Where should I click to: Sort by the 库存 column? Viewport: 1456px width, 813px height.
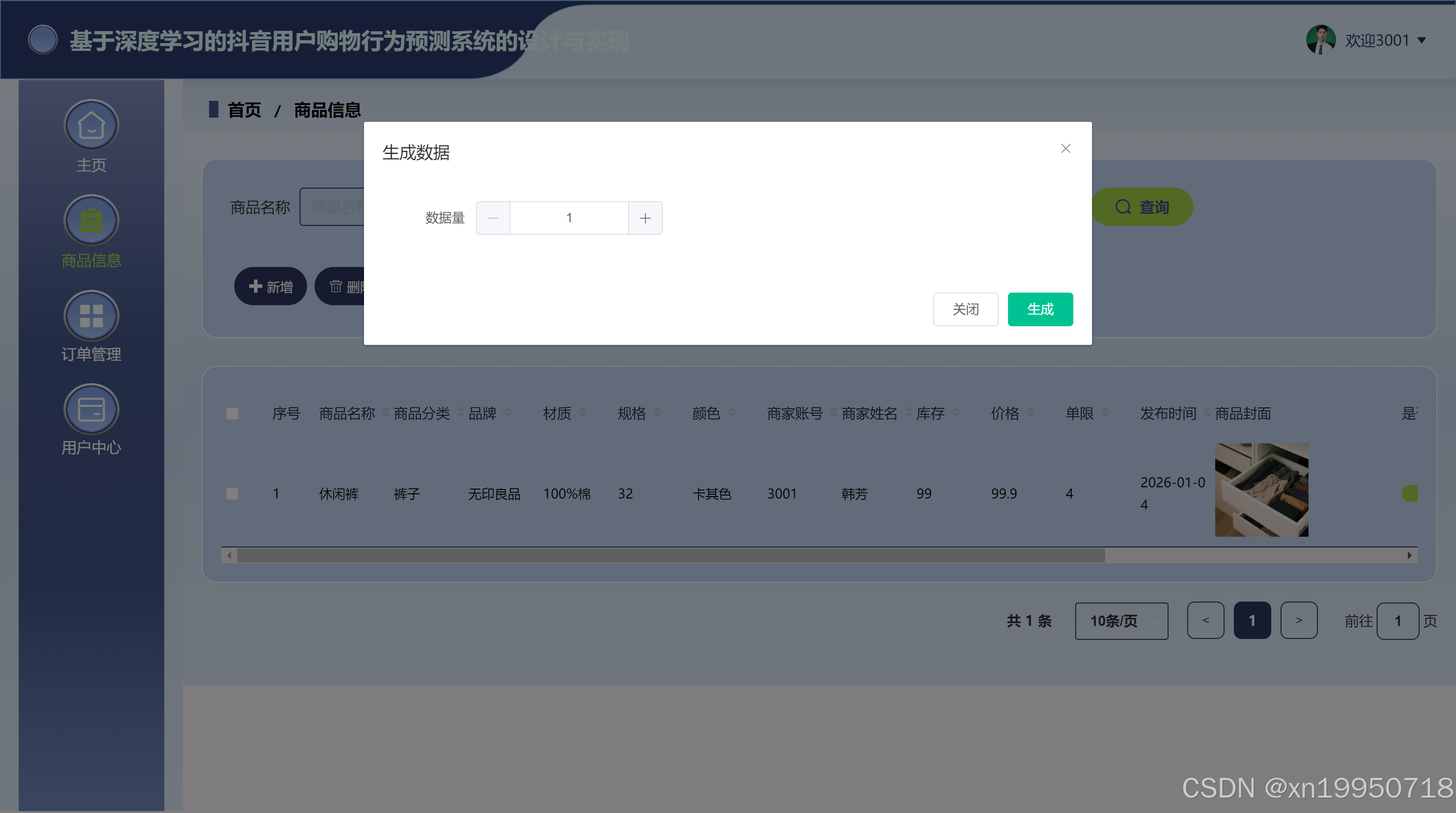coord(956,413)
